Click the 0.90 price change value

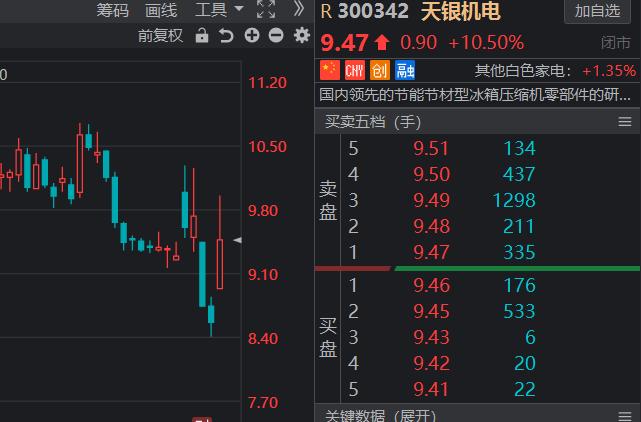pyautogui.click(x=419, y=43)
